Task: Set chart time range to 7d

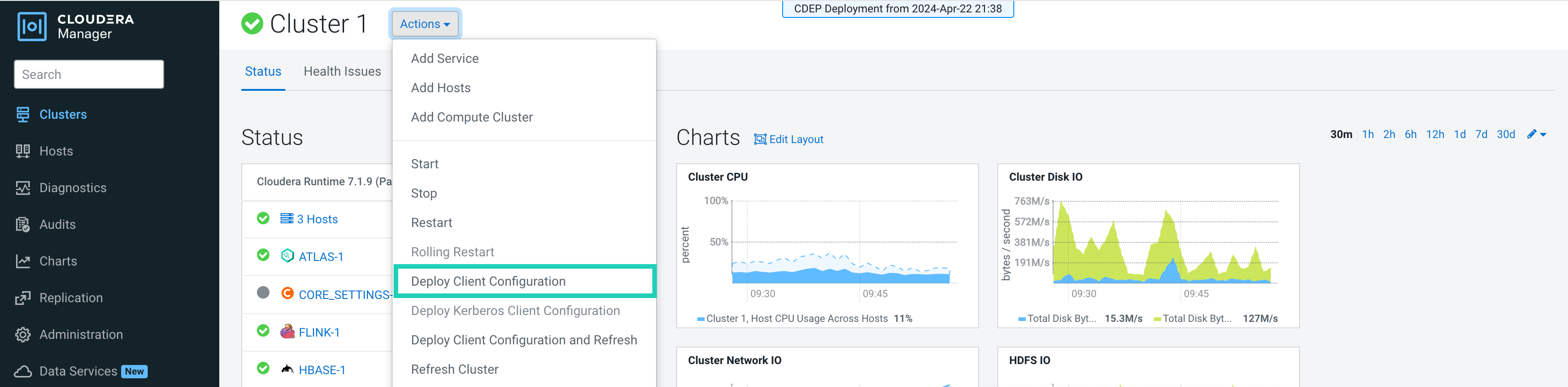Action: (1481, 134)
